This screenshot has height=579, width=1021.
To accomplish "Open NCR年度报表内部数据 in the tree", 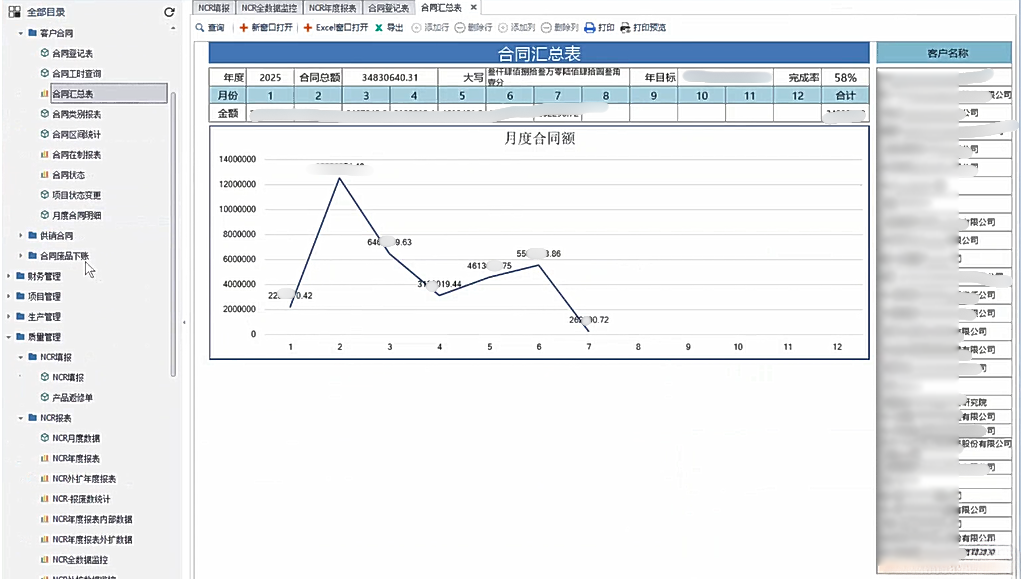I will click(92, 520).
